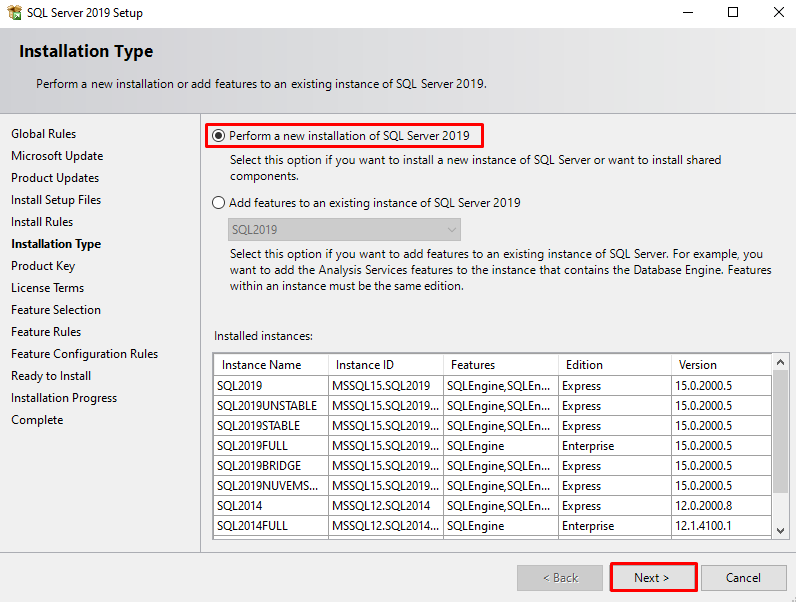Click Enterprise edition cell in SQL2019FULL row
Image resolution: width=796 pixels, height=602 pixels.
click(x=615, y=446)
